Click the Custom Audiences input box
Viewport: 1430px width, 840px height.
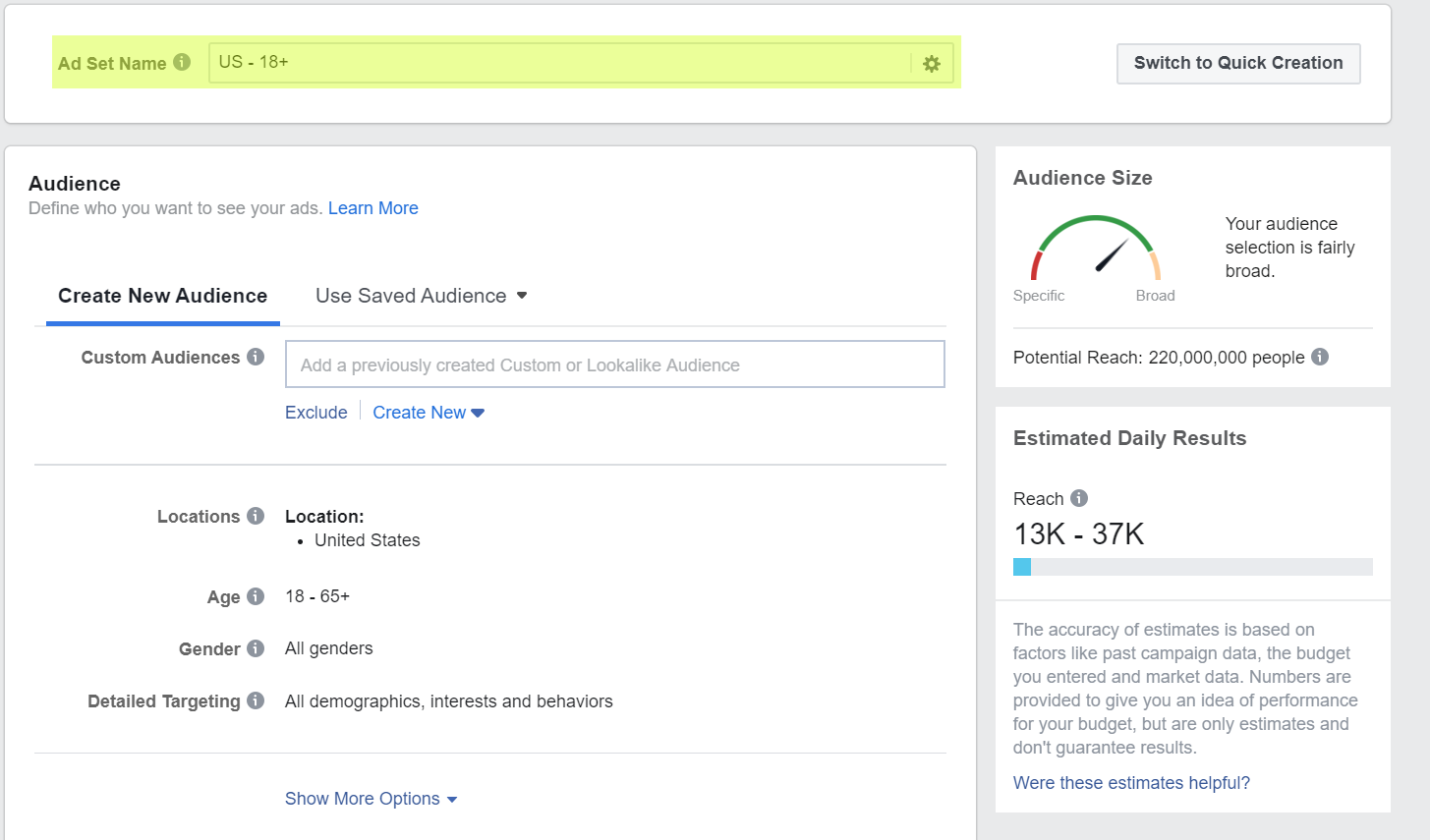[615, 364]
